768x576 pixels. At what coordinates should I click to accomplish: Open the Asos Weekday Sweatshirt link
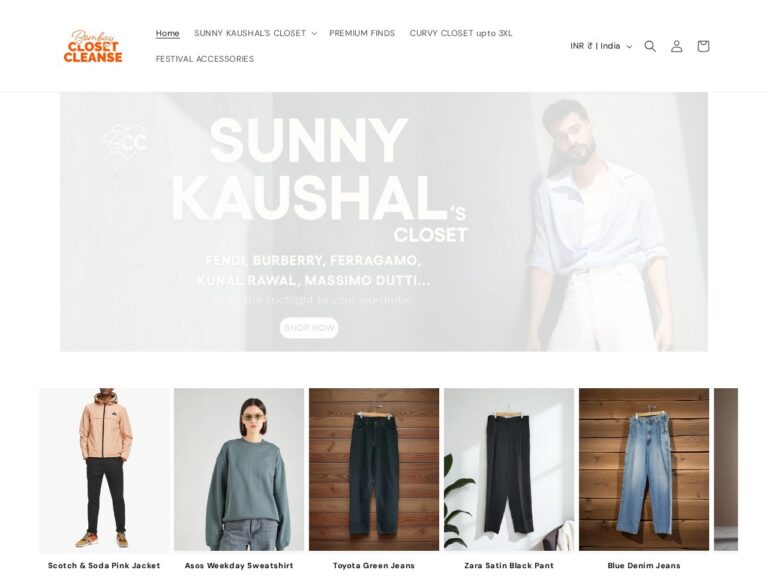[x=239, y=565]
